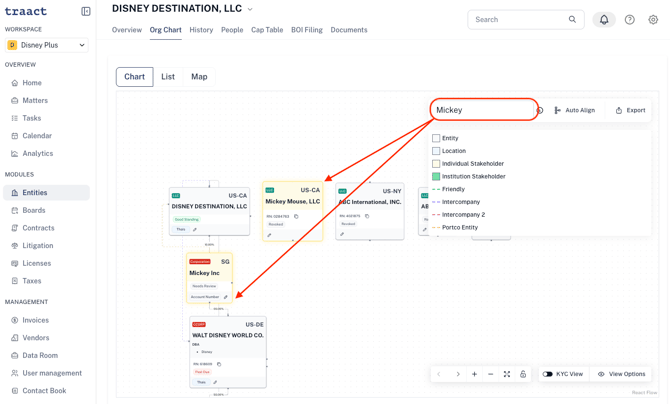
Task: Edit the WALT DISNEY WORLD CO. card with the pencil
Action: (215, 382)
